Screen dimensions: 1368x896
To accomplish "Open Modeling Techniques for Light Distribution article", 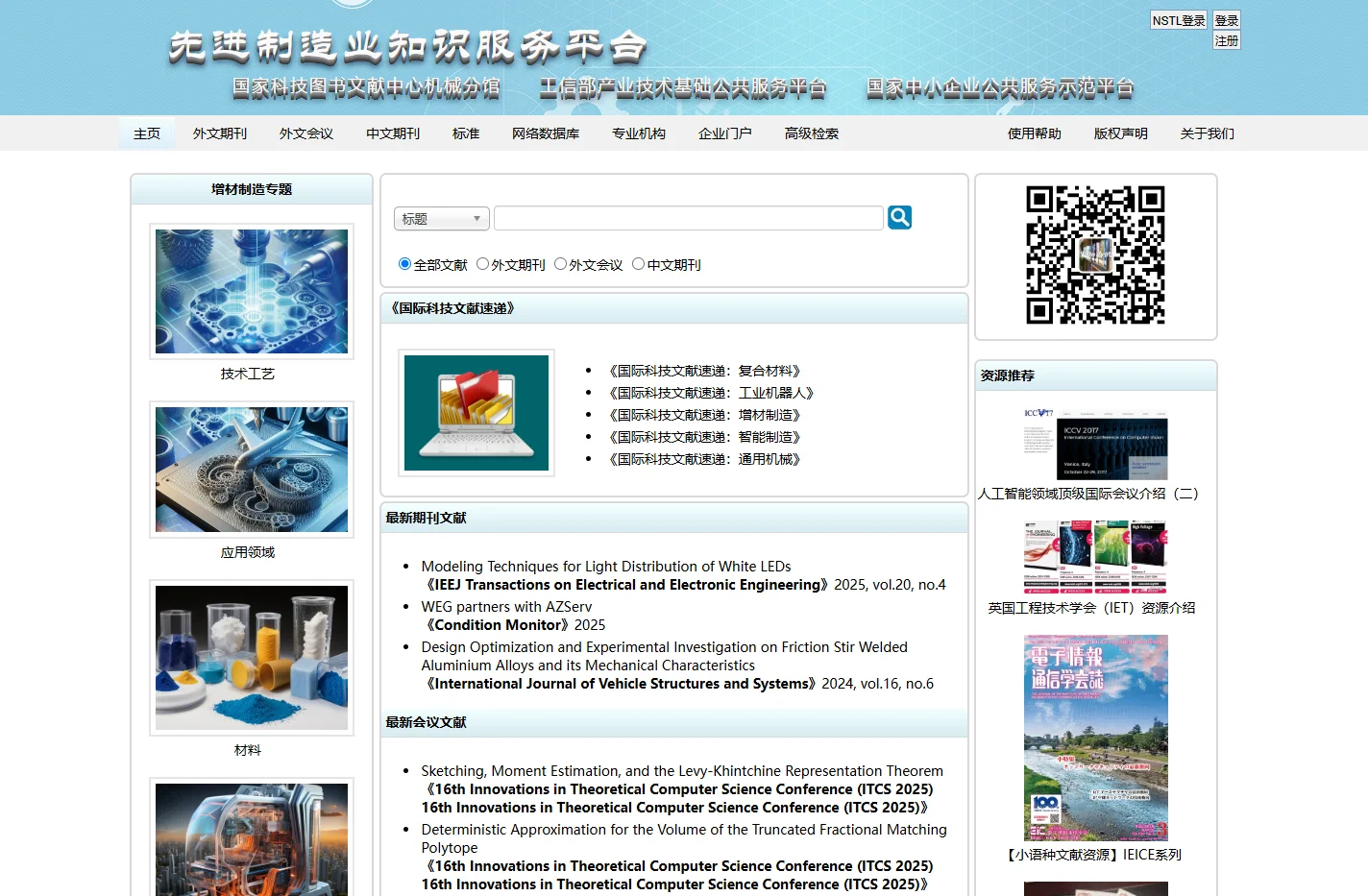I will coord(606,567).
